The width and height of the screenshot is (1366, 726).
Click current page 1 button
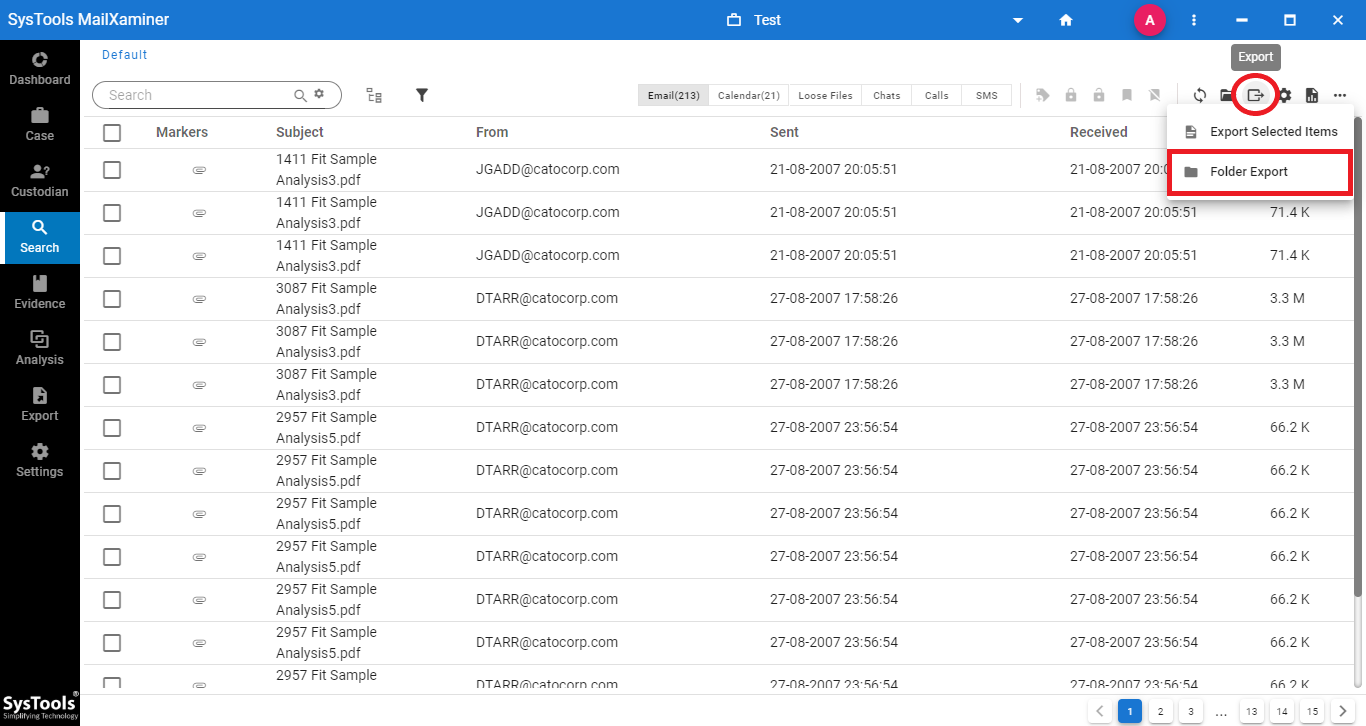point(1130,712)
